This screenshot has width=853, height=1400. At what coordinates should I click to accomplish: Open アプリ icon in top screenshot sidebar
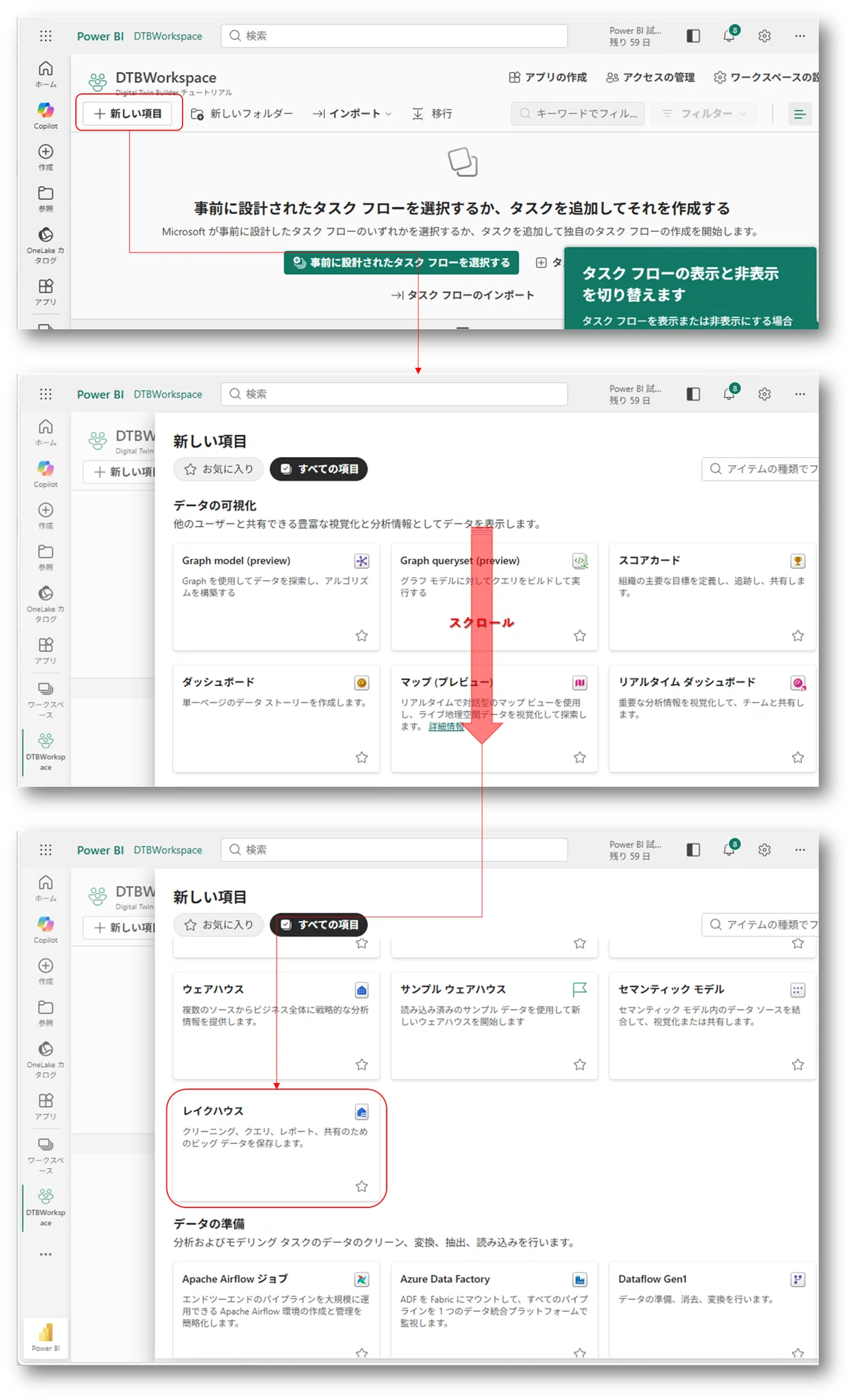click(x=45, y=286)
